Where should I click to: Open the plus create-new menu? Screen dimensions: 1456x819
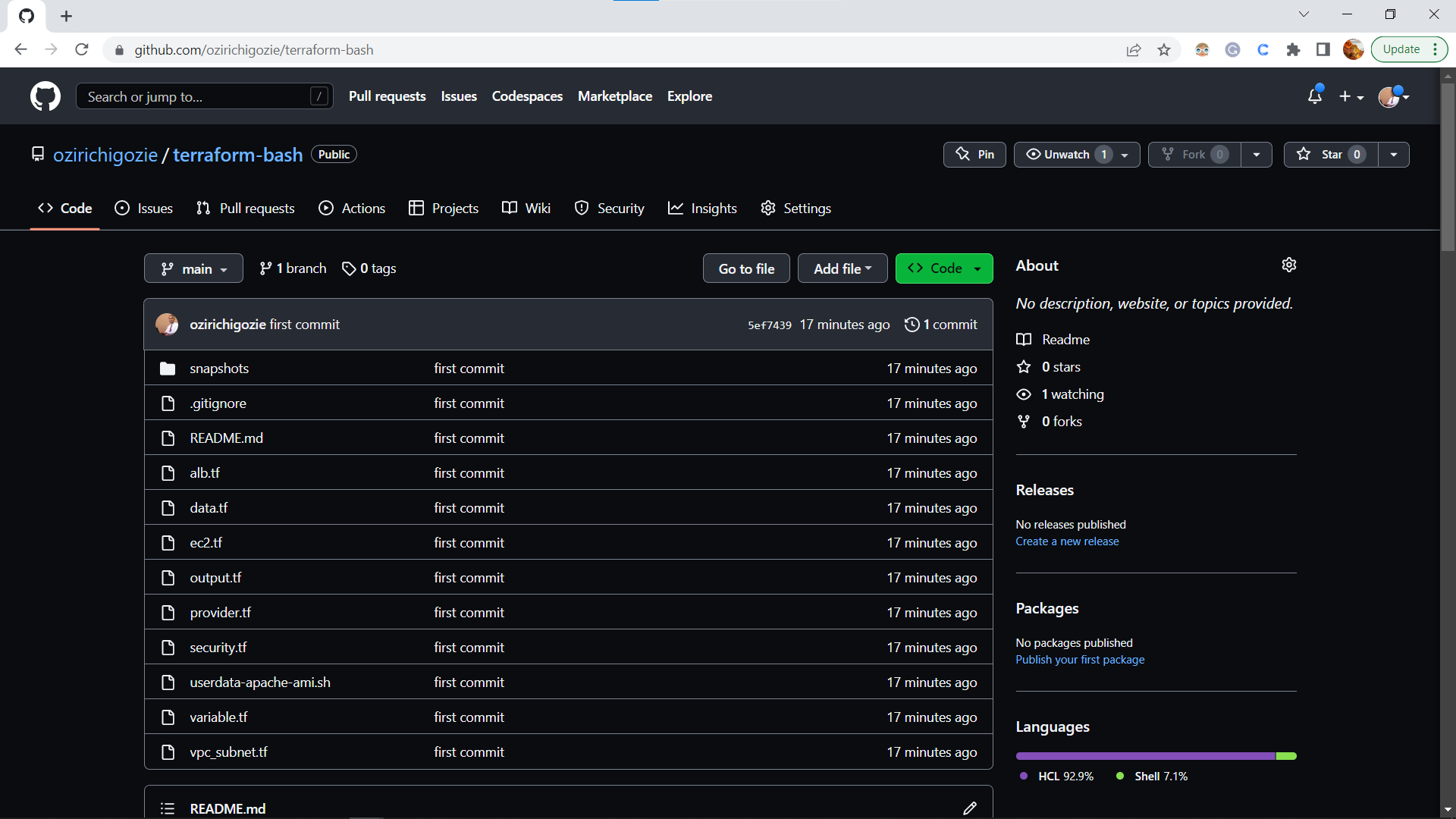tap(1351, 96)
